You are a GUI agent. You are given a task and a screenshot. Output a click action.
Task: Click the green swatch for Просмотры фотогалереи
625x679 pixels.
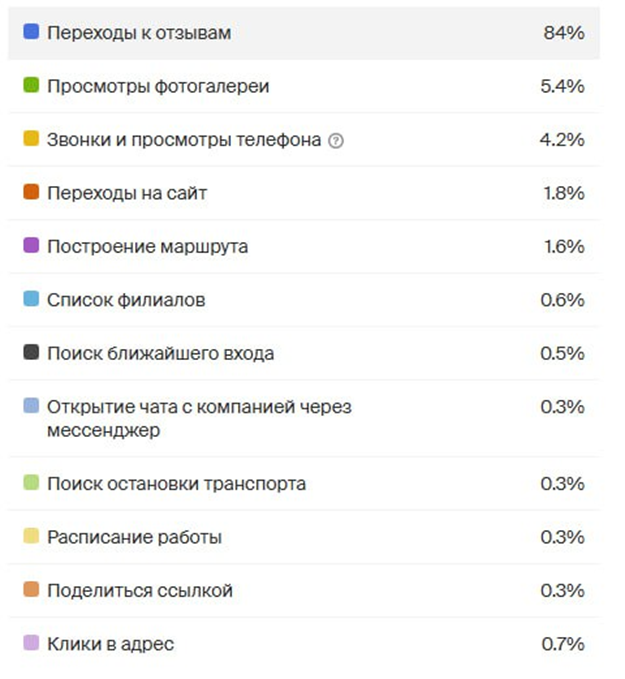31,87
